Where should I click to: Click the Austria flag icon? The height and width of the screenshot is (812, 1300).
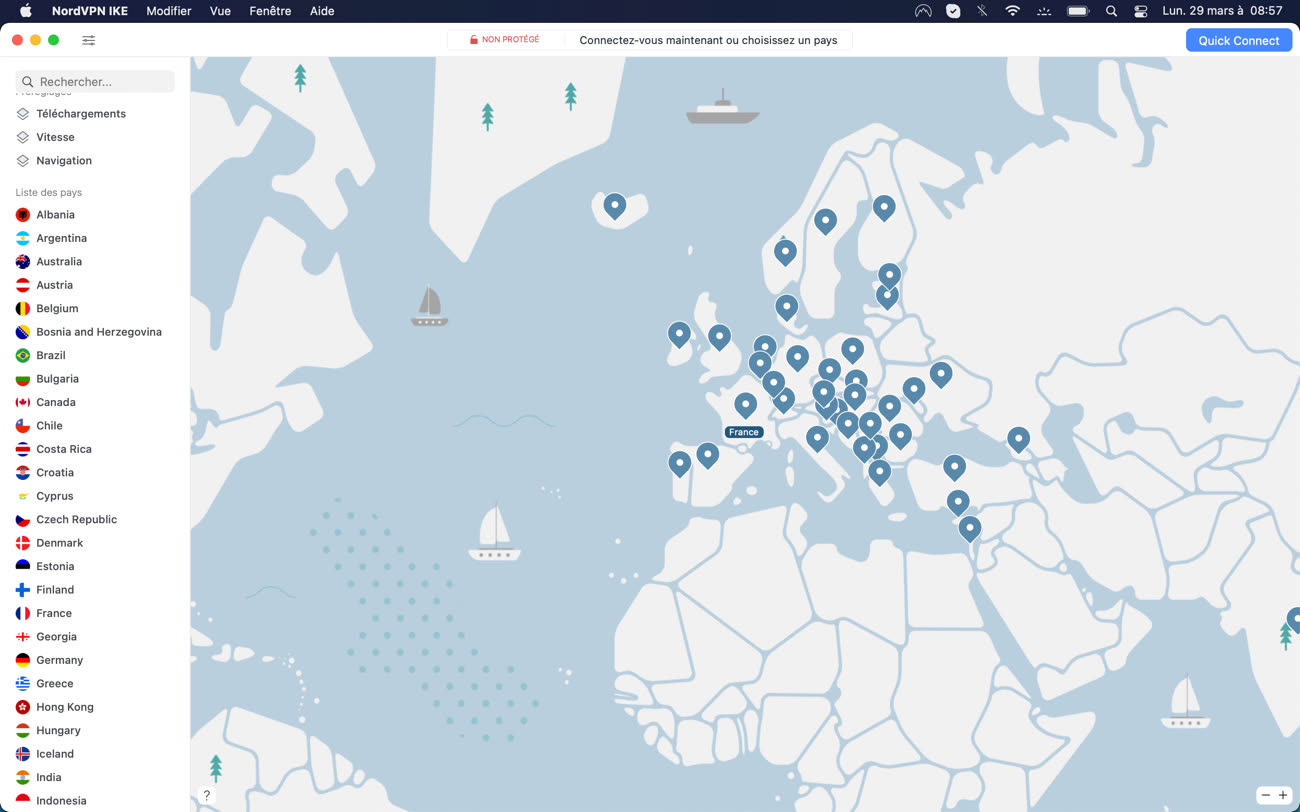pyautogui.click(x=23, y=285)
